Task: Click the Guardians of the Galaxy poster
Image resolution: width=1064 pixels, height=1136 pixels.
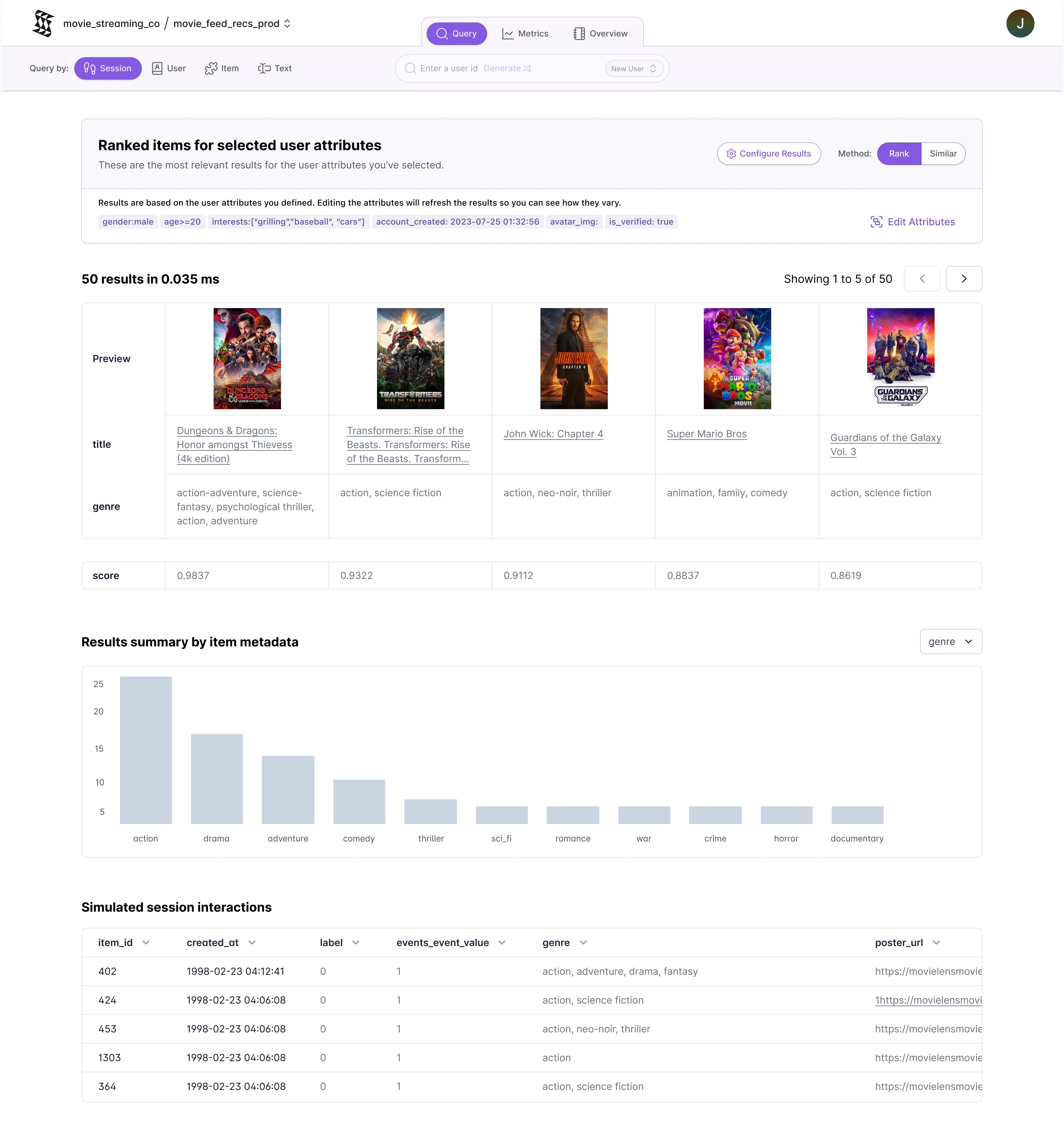Action: (900, 358)
